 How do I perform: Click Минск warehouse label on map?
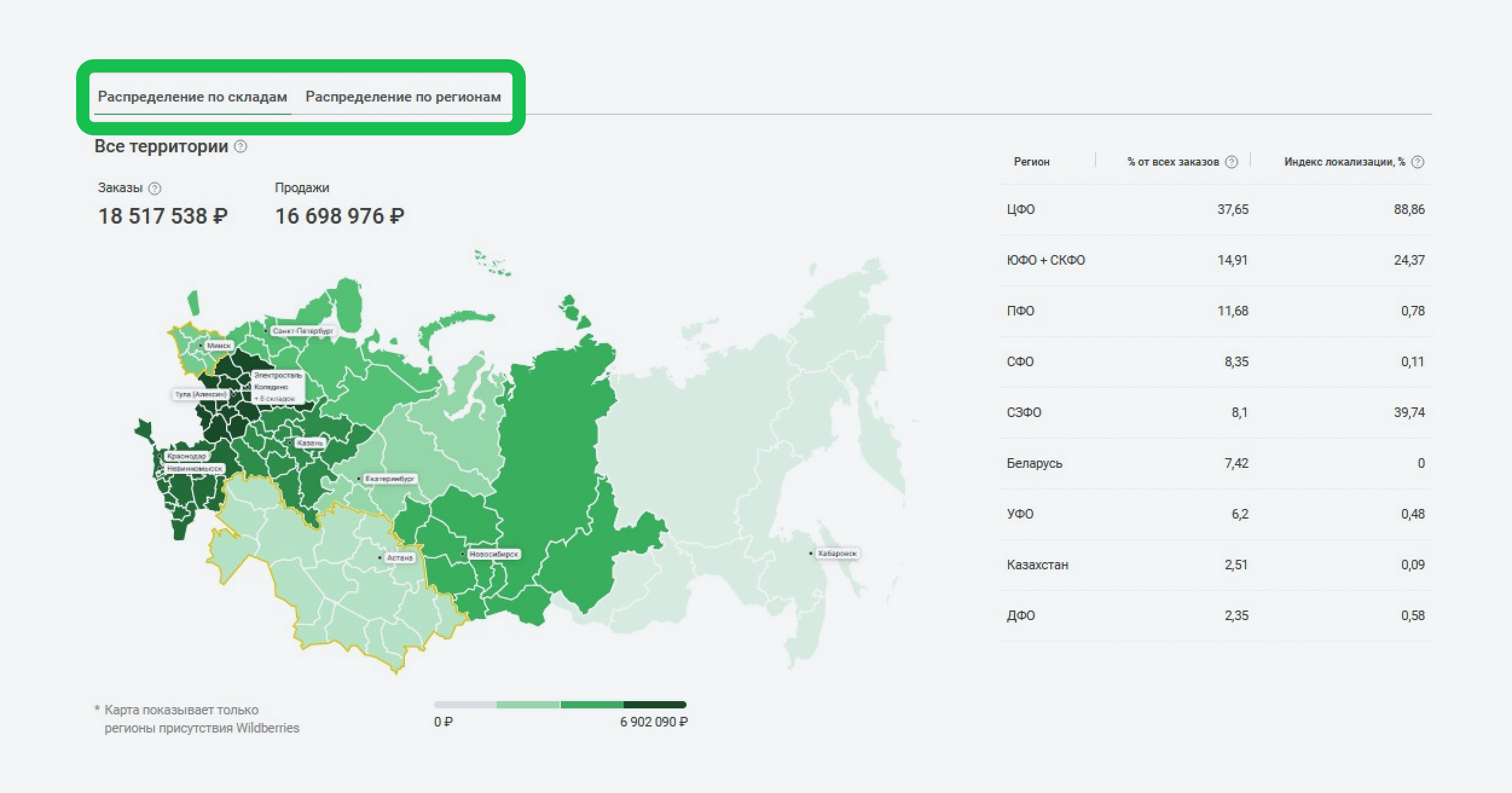point(218,346)
